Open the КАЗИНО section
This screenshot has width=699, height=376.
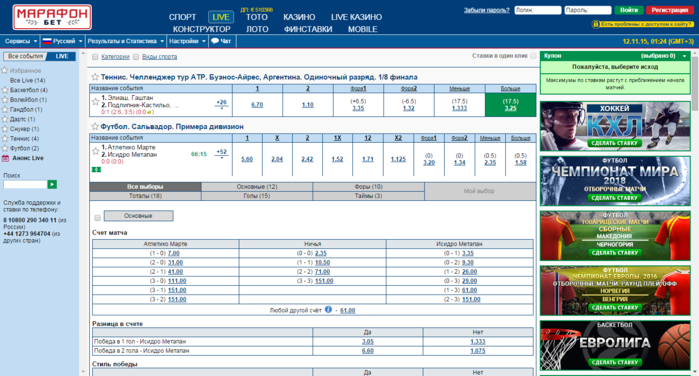299,17
